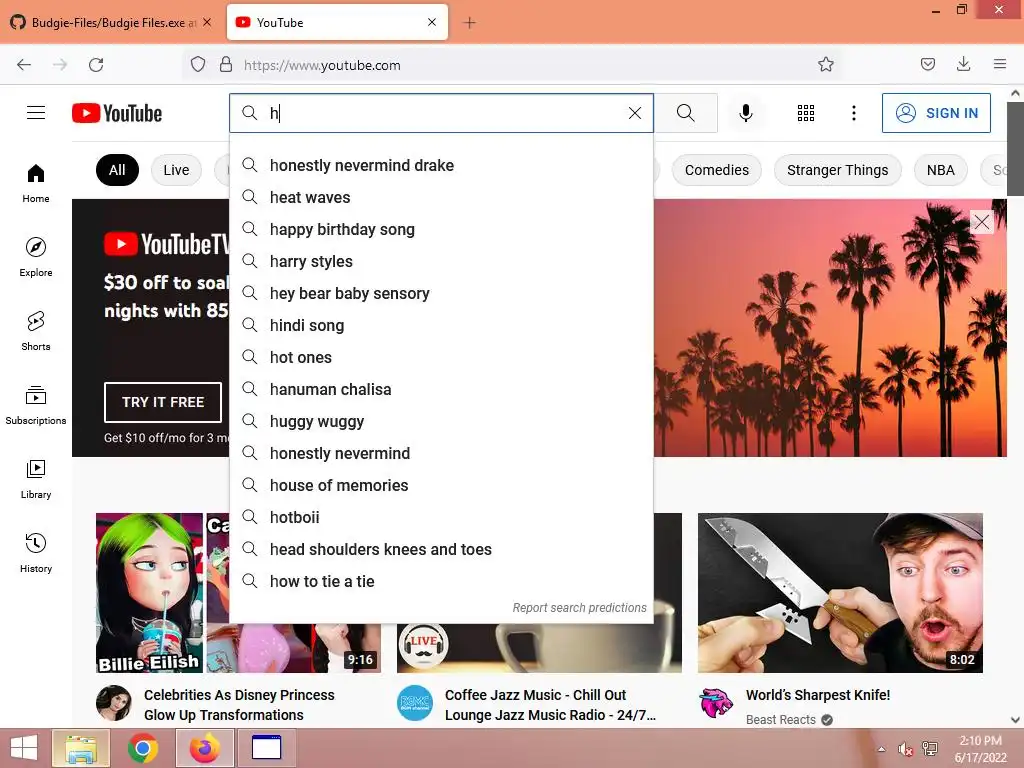Choose suggestion hanuman chalisa
1024x768 pixels.
click(x=441, y=389)
